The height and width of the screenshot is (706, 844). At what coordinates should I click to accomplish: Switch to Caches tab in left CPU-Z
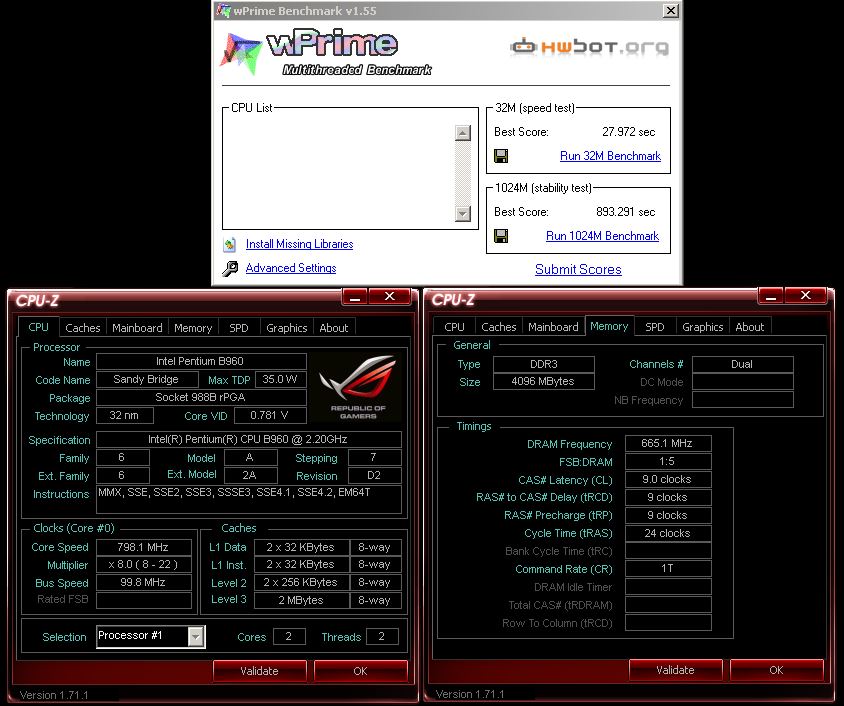[x=82, y=328]
